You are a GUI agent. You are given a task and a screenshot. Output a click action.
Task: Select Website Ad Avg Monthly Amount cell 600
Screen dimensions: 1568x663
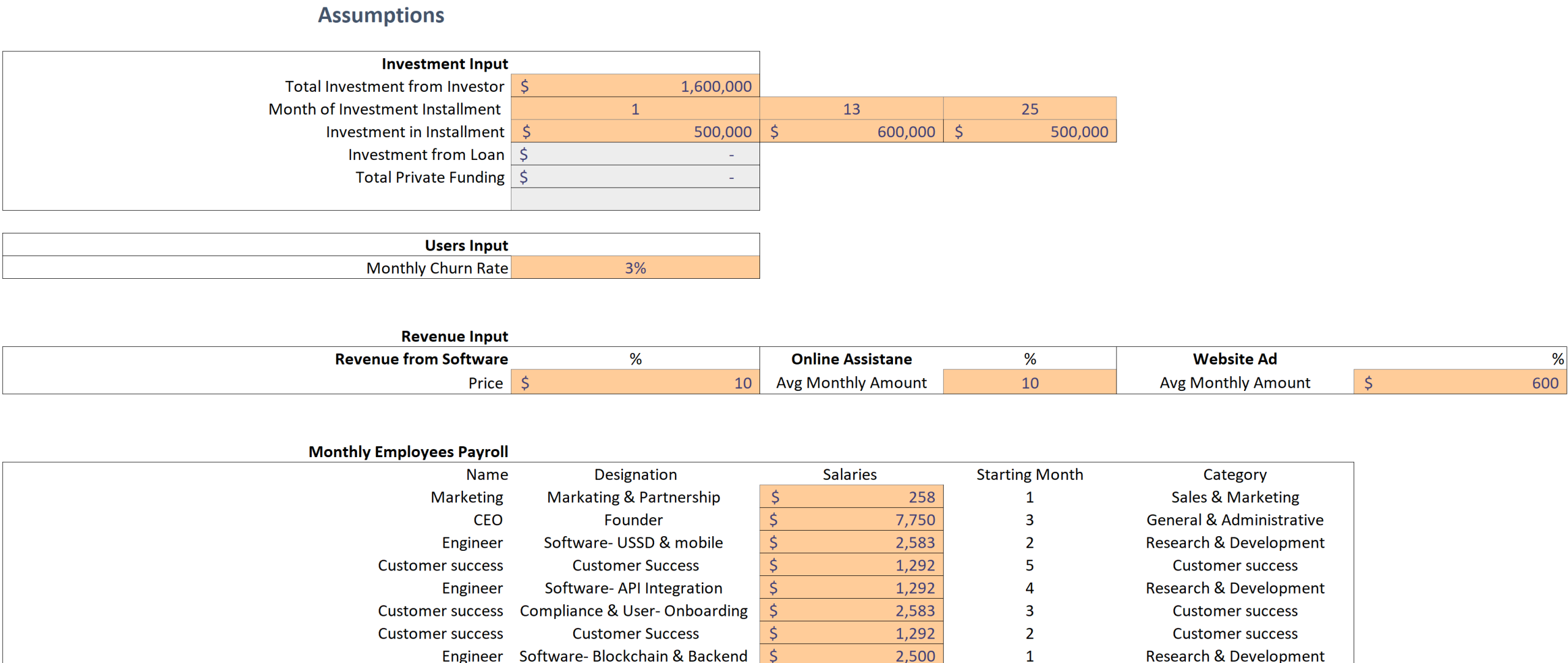click(1460, 382)
